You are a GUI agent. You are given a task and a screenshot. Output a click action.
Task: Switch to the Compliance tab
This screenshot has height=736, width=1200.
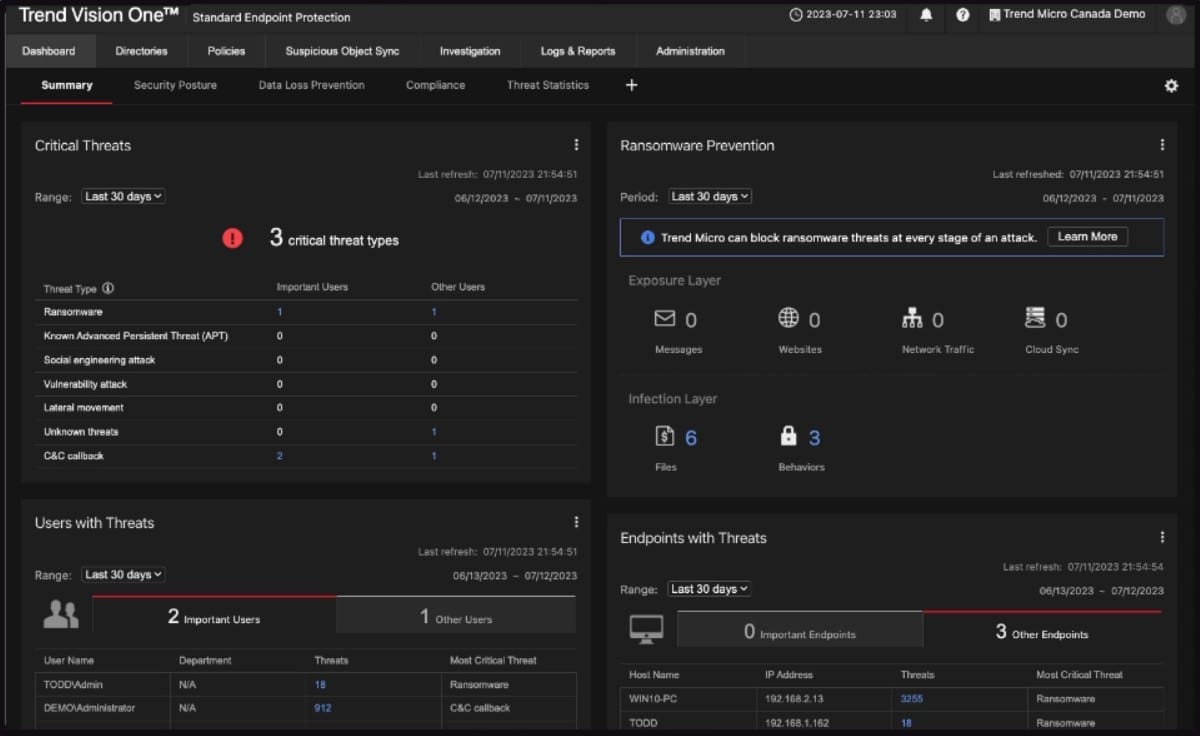click(x=435, y=86)
